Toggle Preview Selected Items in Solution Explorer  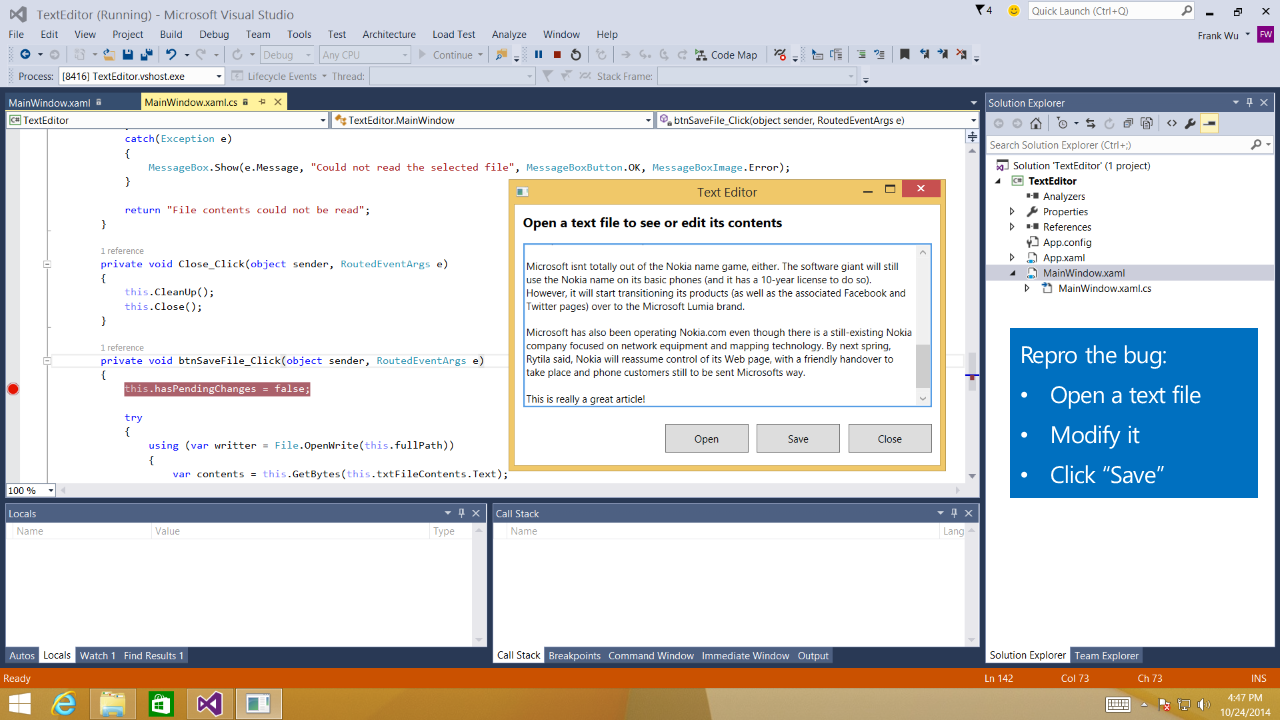tap(1209, 123)
